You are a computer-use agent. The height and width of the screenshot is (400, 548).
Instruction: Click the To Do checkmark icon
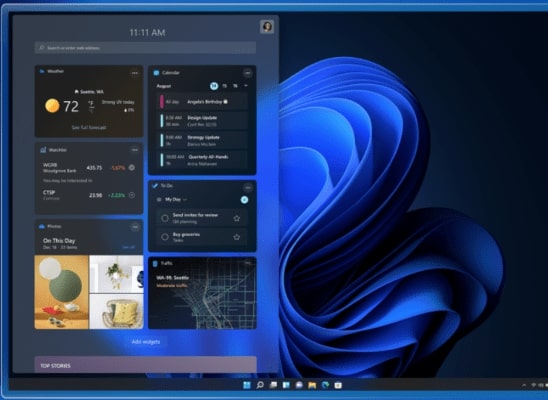pos(155,186)
